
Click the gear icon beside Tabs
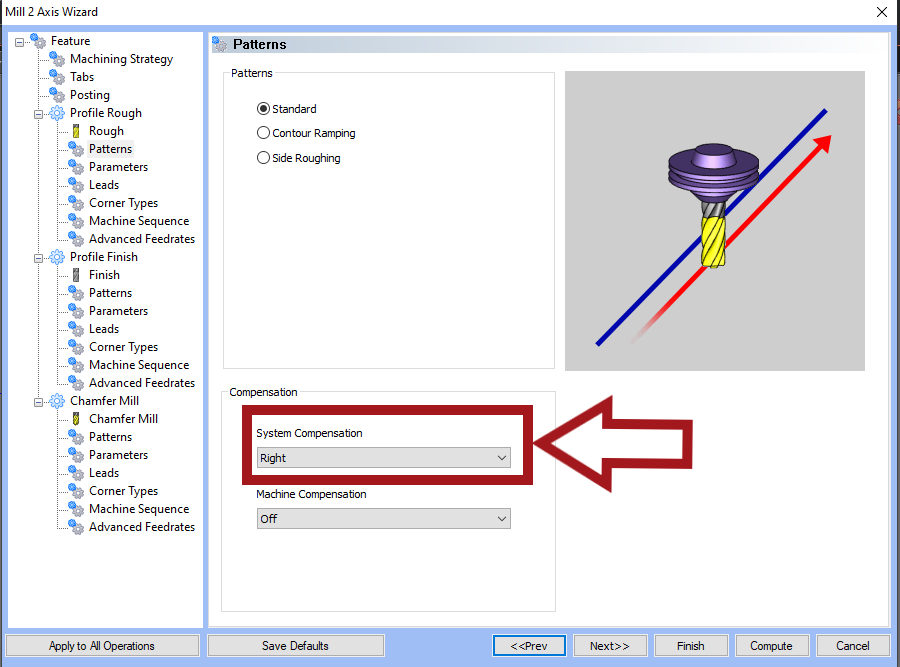(57, 77)
